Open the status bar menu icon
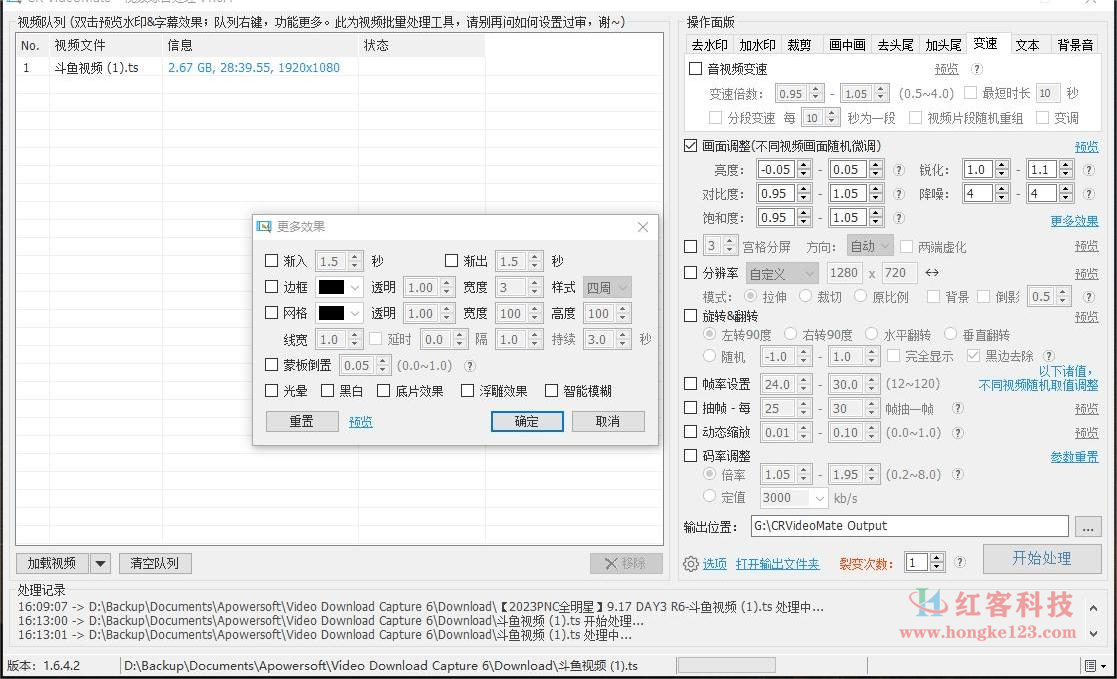The width and height of the screenshot is (1117, 679). (x=1095, y=665)
